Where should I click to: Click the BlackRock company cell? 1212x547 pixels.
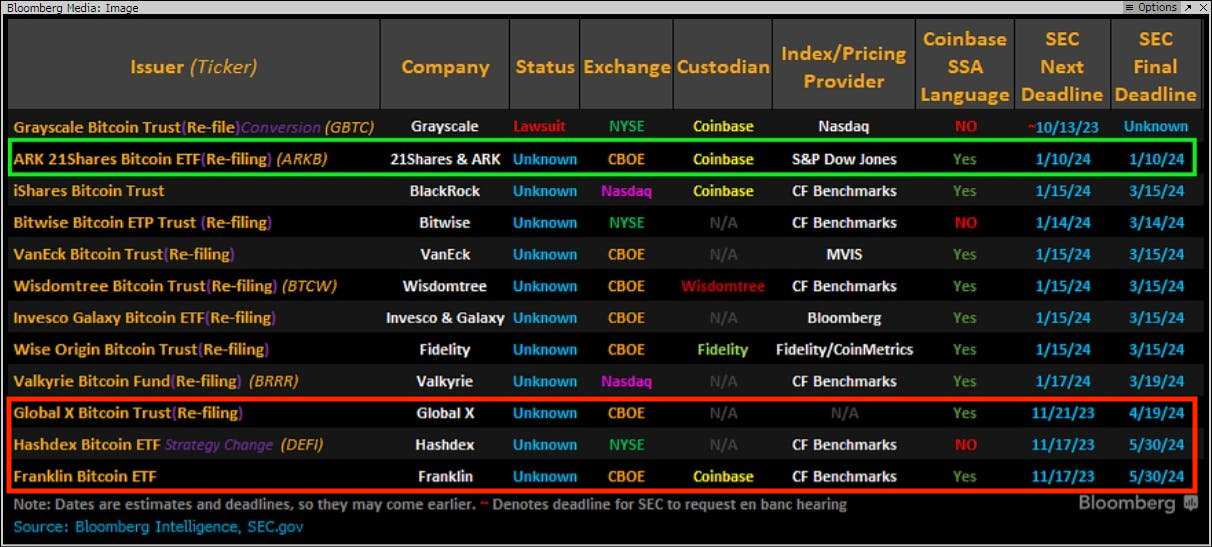[445, 191]
